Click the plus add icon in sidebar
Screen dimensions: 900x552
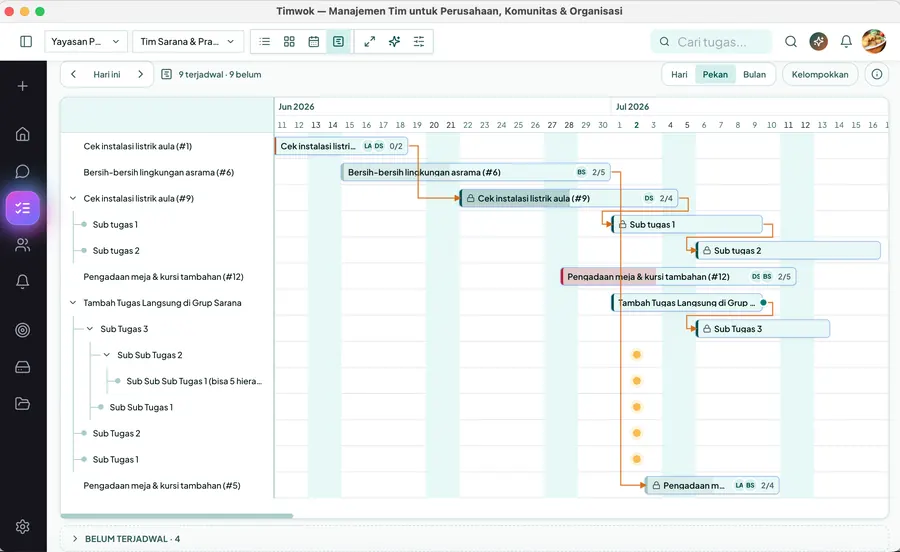point(22,86)
